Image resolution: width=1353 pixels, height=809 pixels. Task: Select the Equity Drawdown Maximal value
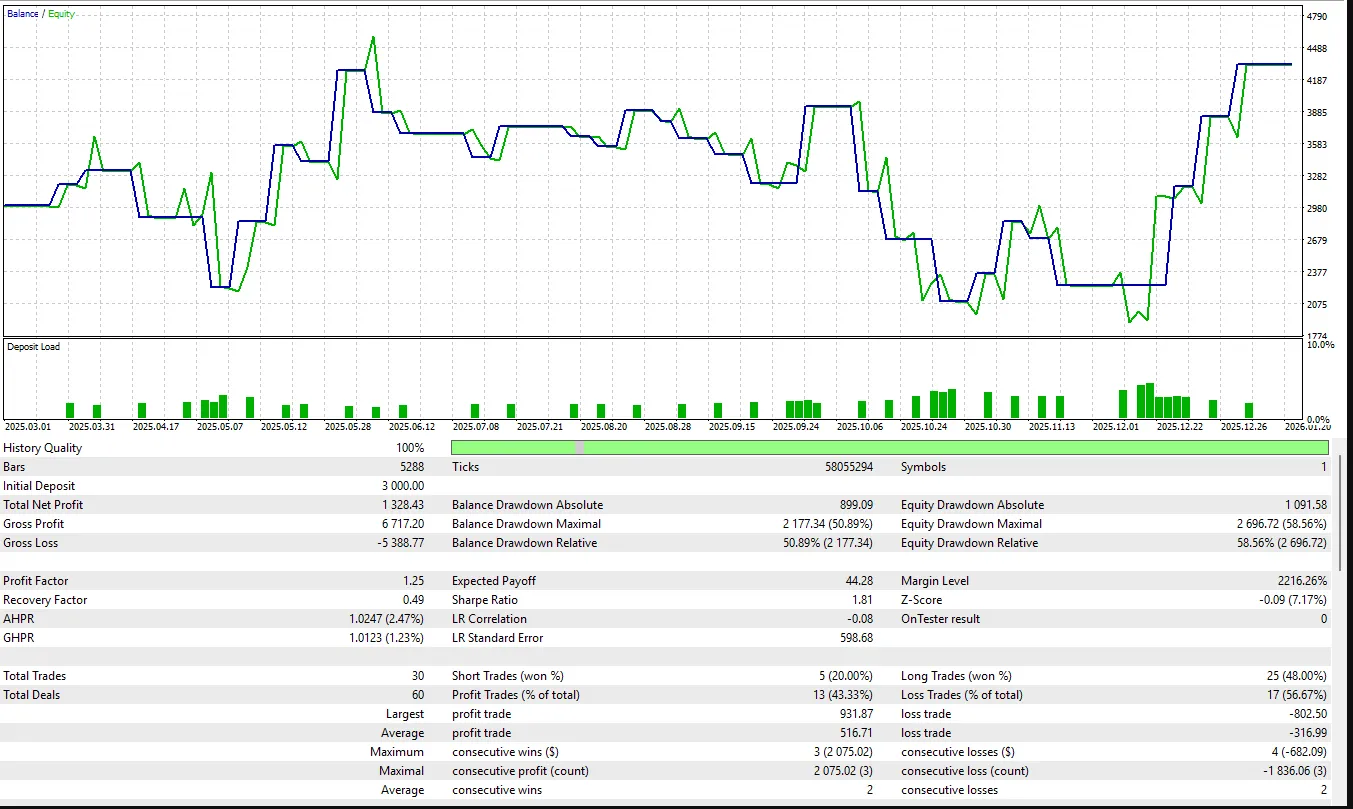pyautogui.click(x=1281, y=524)
